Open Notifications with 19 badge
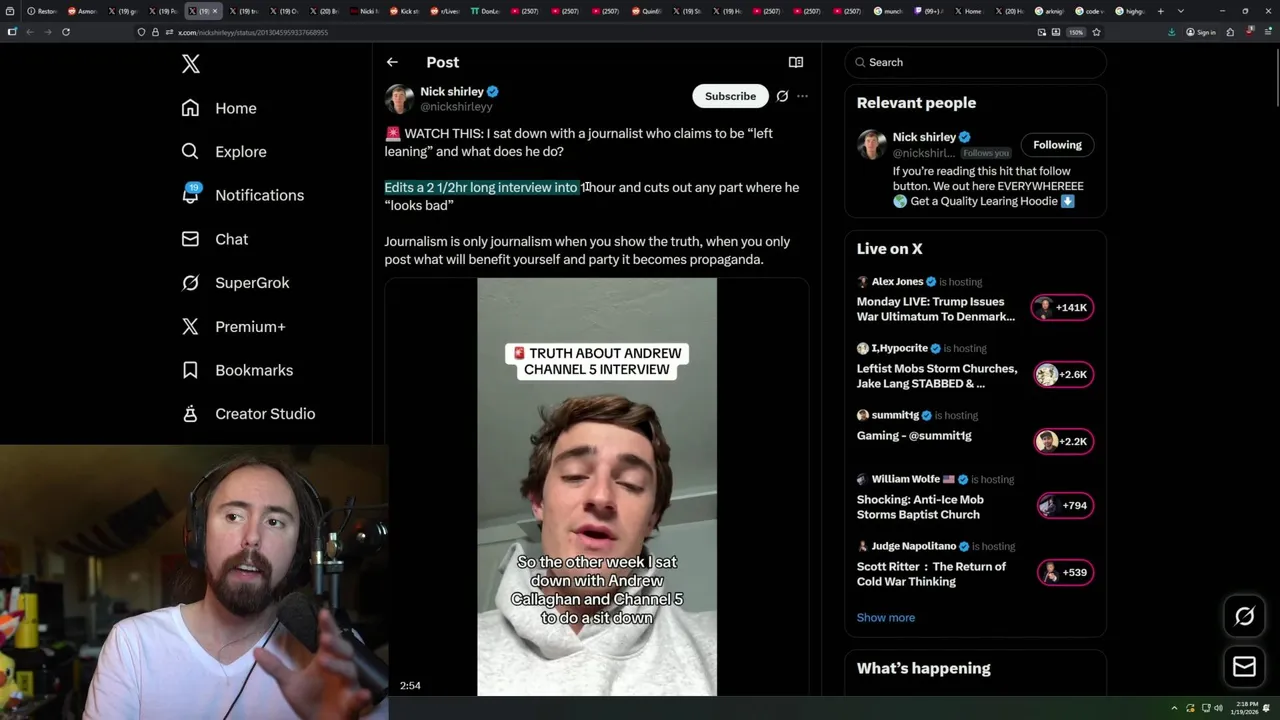The height and width of the screenshot is (720, 1280). [x=242, y=195]
